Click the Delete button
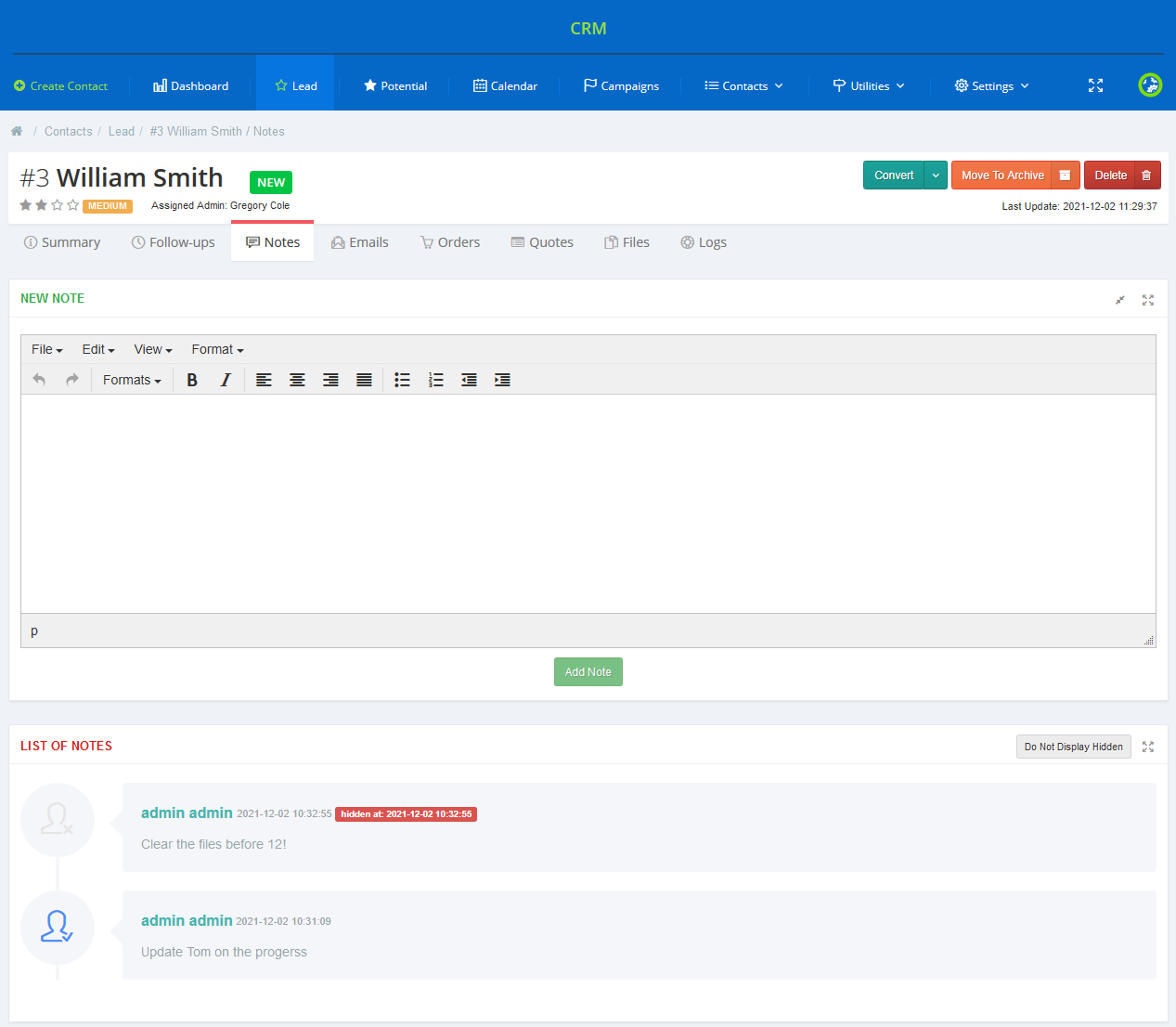1176x1027 pixels. [x=1110, y=175]
